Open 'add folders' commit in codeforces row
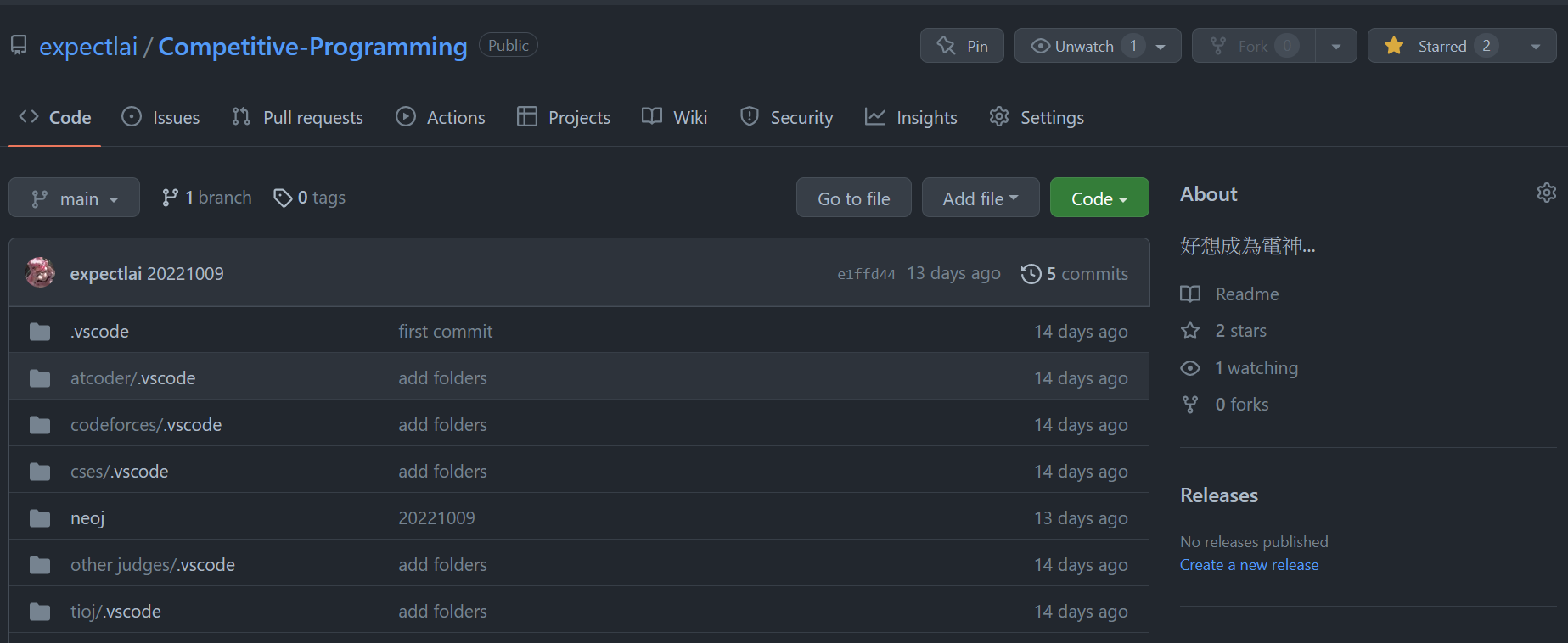 coord(442,425)
